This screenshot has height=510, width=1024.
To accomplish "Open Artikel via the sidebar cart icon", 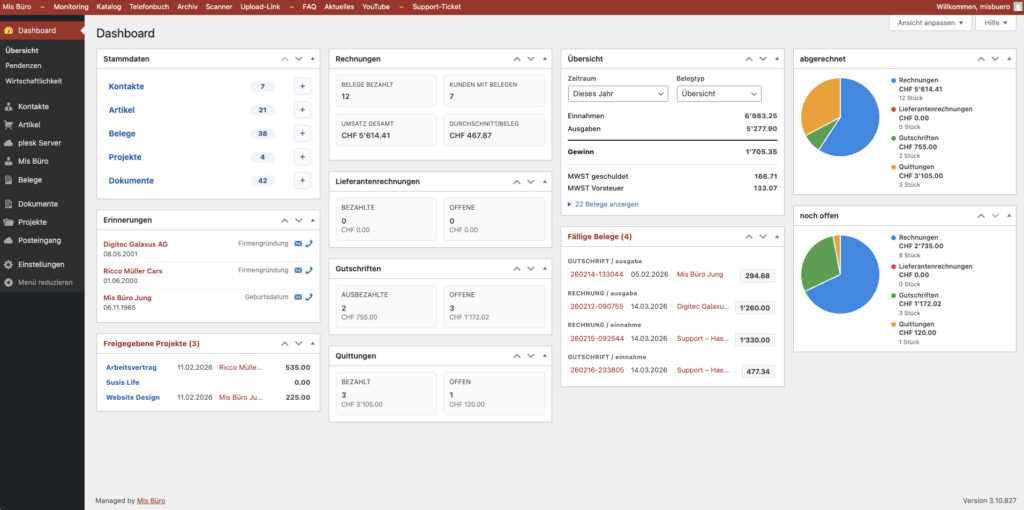I will pos(9,125).
